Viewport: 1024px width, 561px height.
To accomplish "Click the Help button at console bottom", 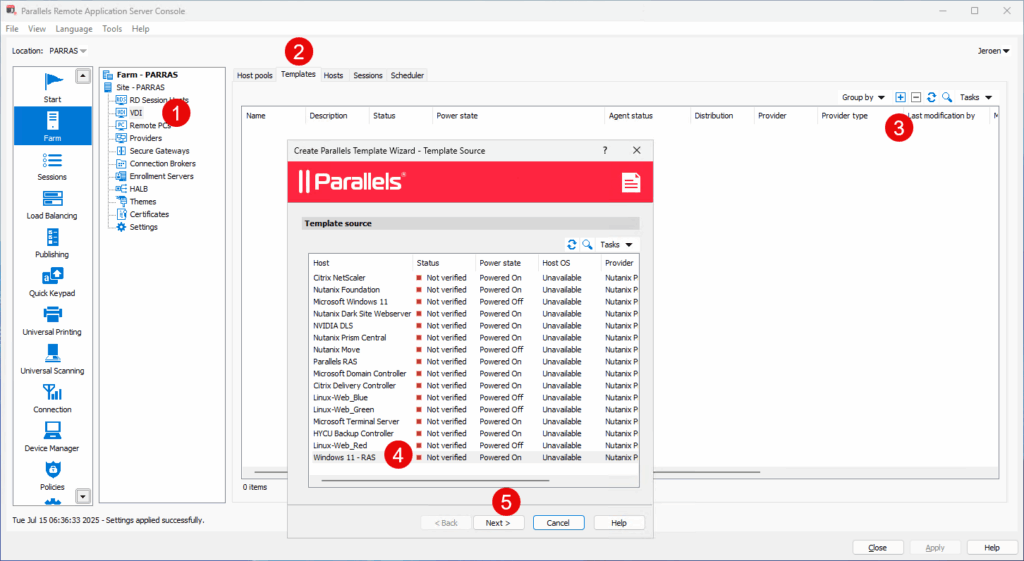I will pos(992,547).
